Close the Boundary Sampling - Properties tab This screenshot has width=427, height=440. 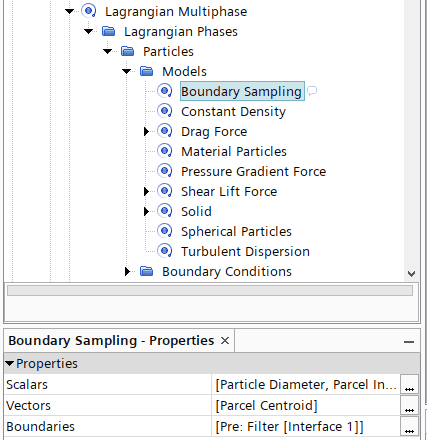[x=225, y=341]
